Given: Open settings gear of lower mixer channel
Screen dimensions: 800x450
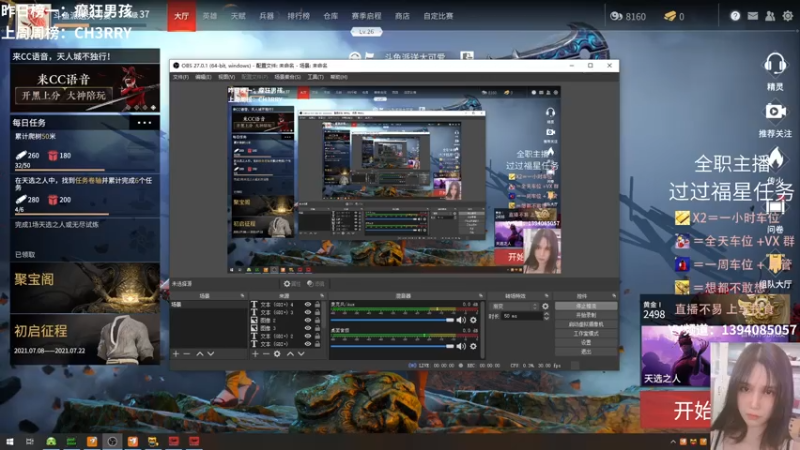Looking at the screenshot, I should pyautogui.click(x=473, y=346).
